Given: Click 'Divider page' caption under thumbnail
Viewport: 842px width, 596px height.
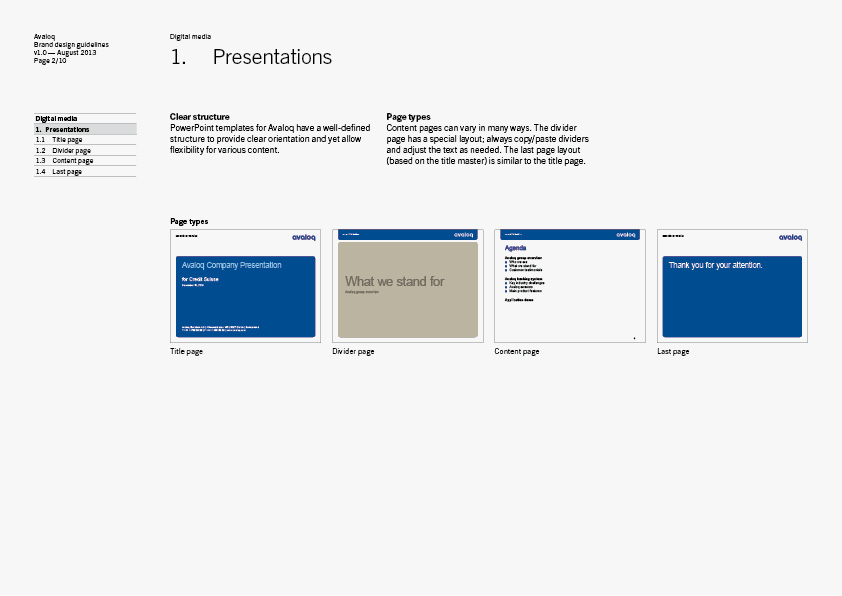Looking at the screenshot, I should tap(353, 351).
